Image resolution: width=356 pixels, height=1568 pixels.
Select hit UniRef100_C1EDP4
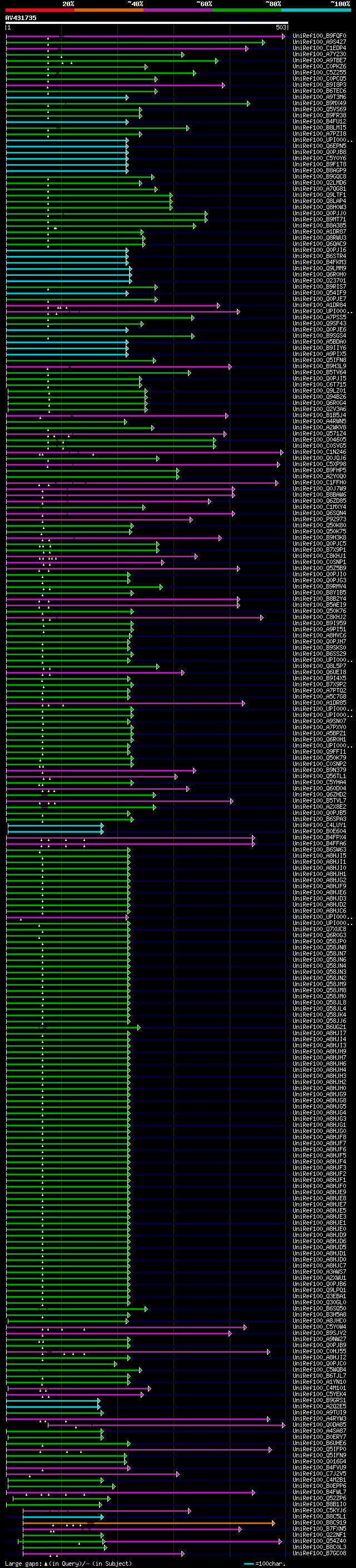[x=319, y=48]
